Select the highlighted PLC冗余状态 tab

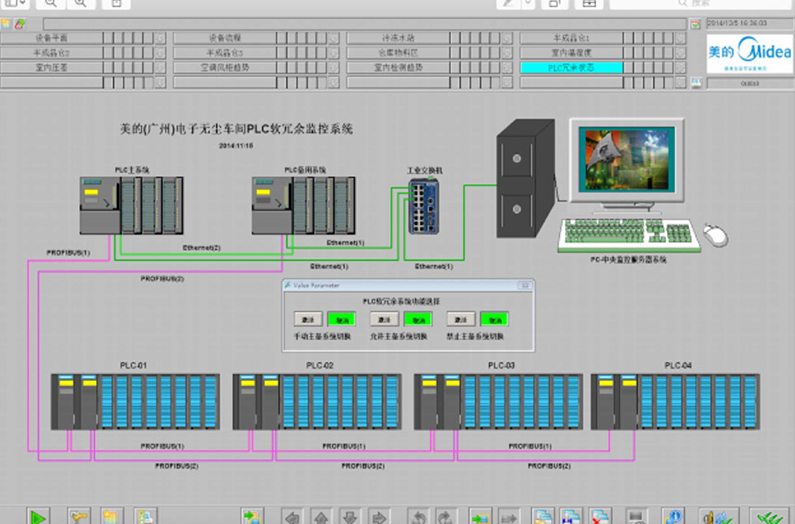(571, 68)
